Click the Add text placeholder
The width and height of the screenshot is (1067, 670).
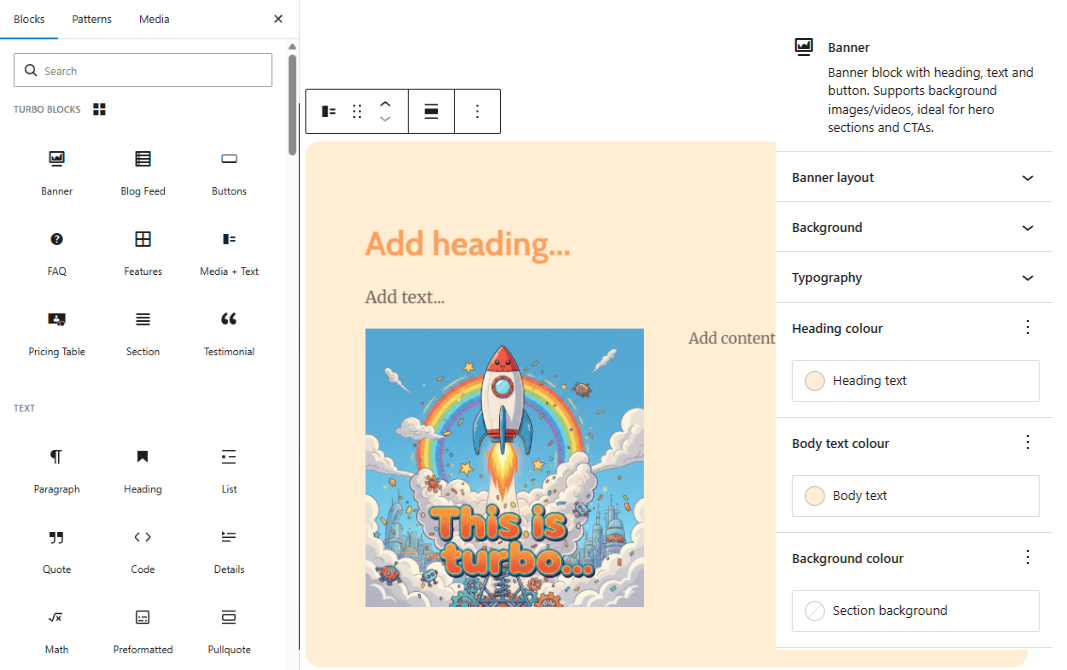404,297
